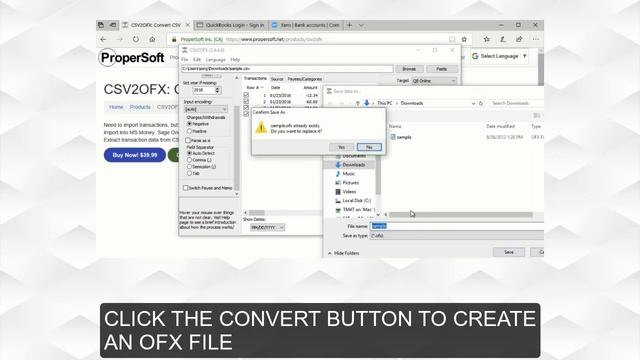Click the Buy Now $39.99 button
This screenshot has width=640, height=360.
pos(135,155)
